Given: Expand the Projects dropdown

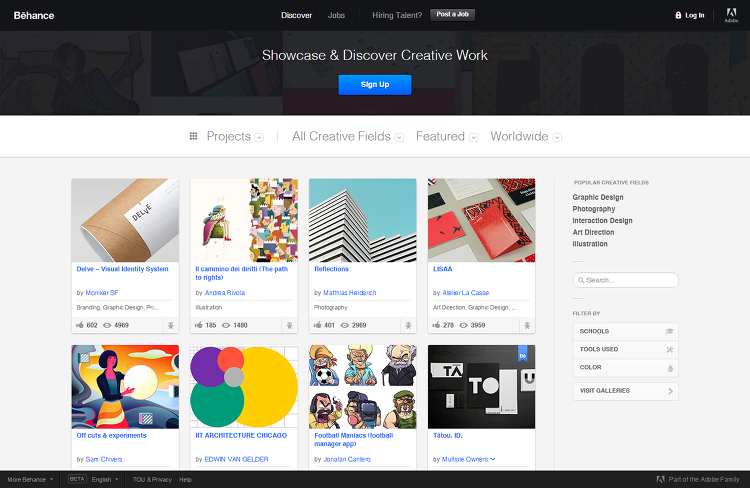Looking at the screenshot, I should [259, 137].
